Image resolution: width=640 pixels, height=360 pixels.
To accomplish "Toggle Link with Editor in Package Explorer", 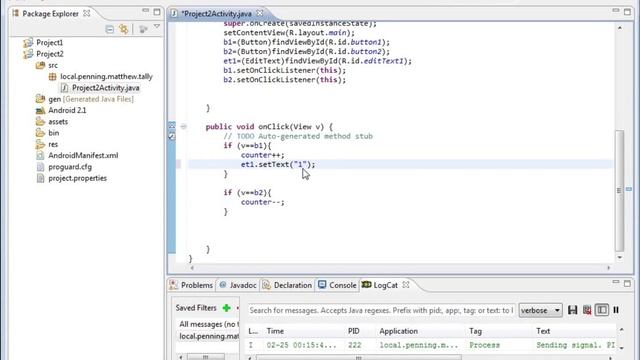I will point(123,29).
